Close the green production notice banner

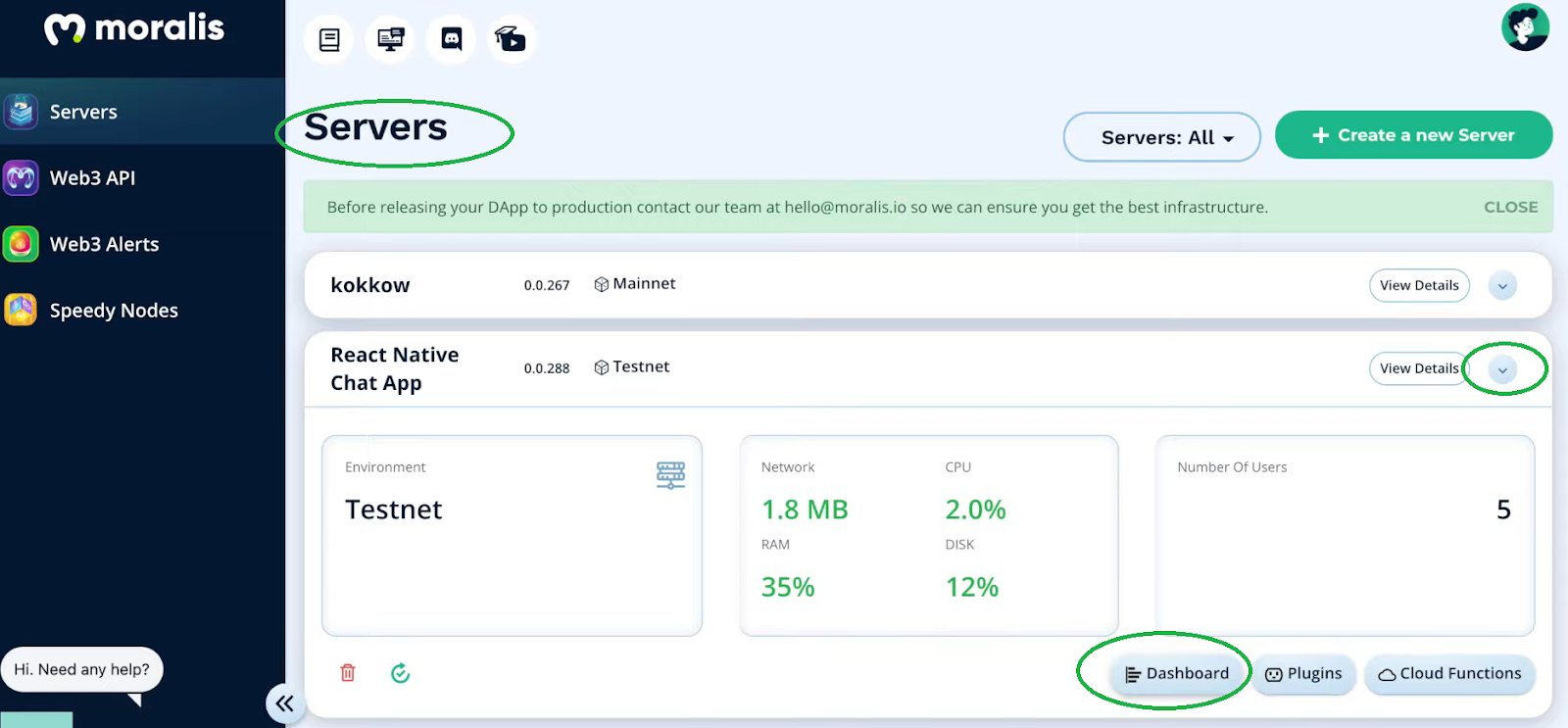tap(1510, 207)
